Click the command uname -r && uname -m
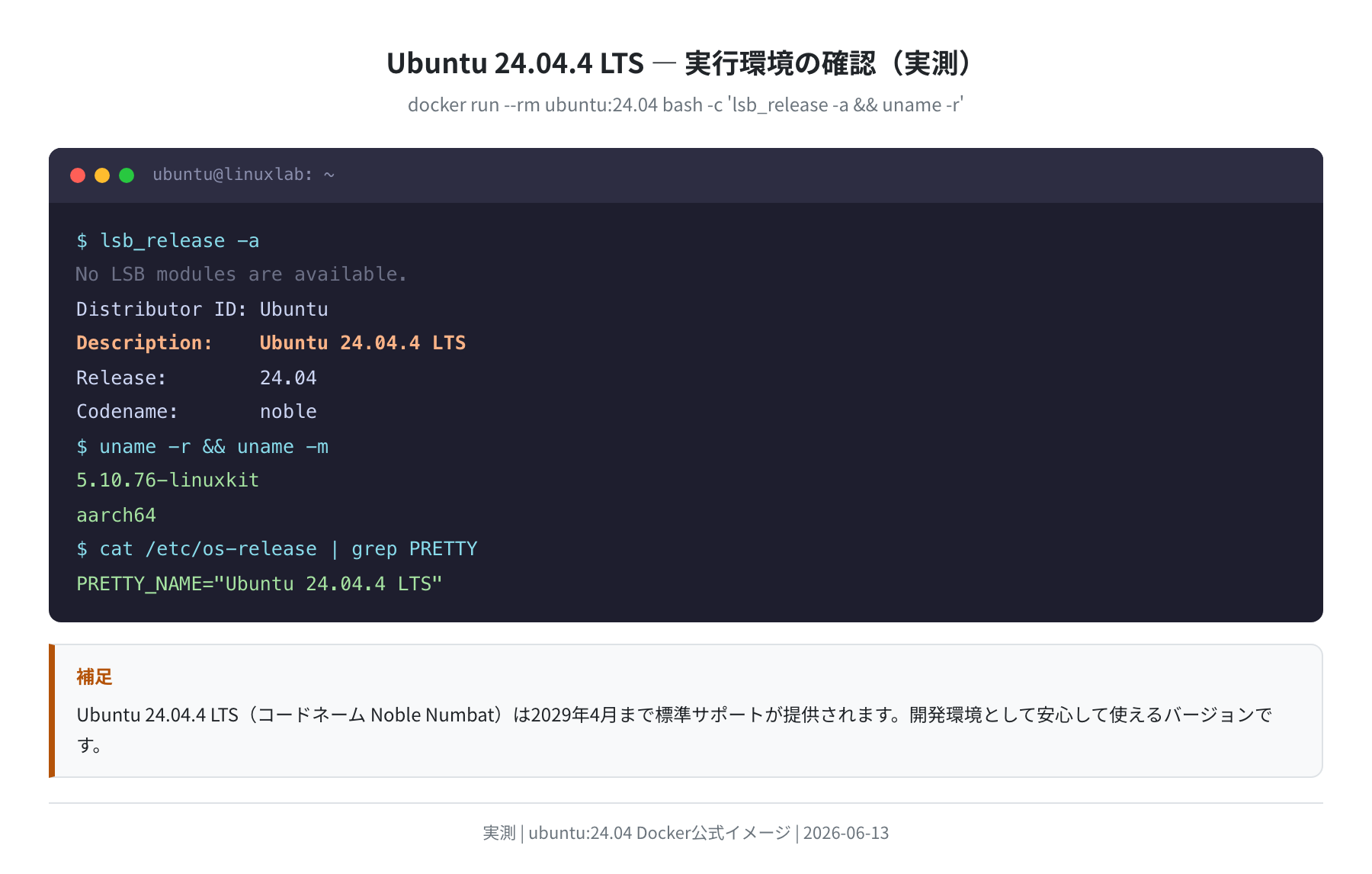 click(202, 447)
